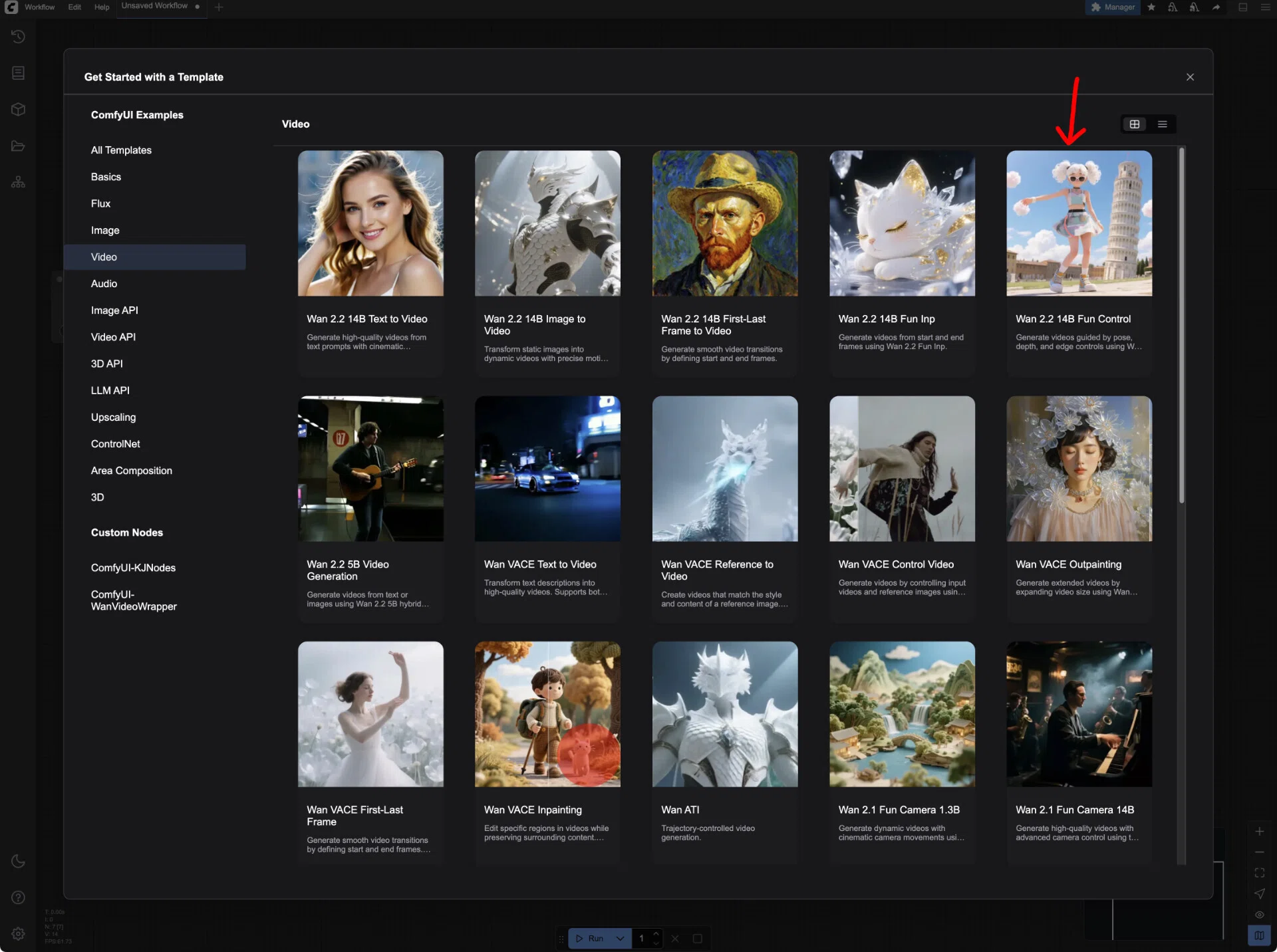Viewport: 1277px width, 952px height.
Task: Open the templates hierarchy sidebar icon
Action: click(x=18, y=182)
